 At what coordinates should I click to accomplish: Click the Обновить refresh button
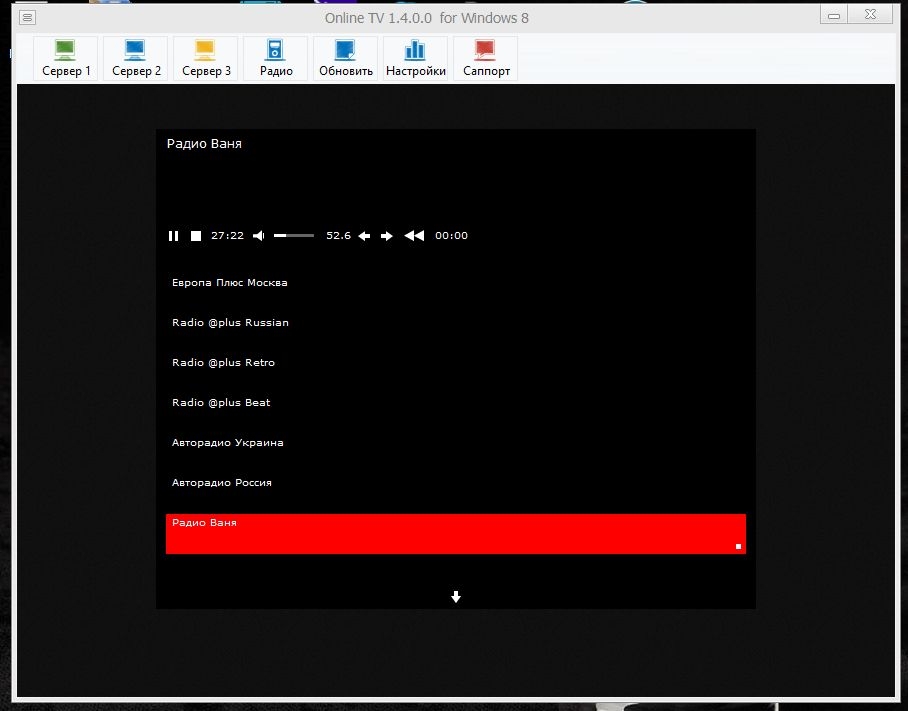pos(346,58)
